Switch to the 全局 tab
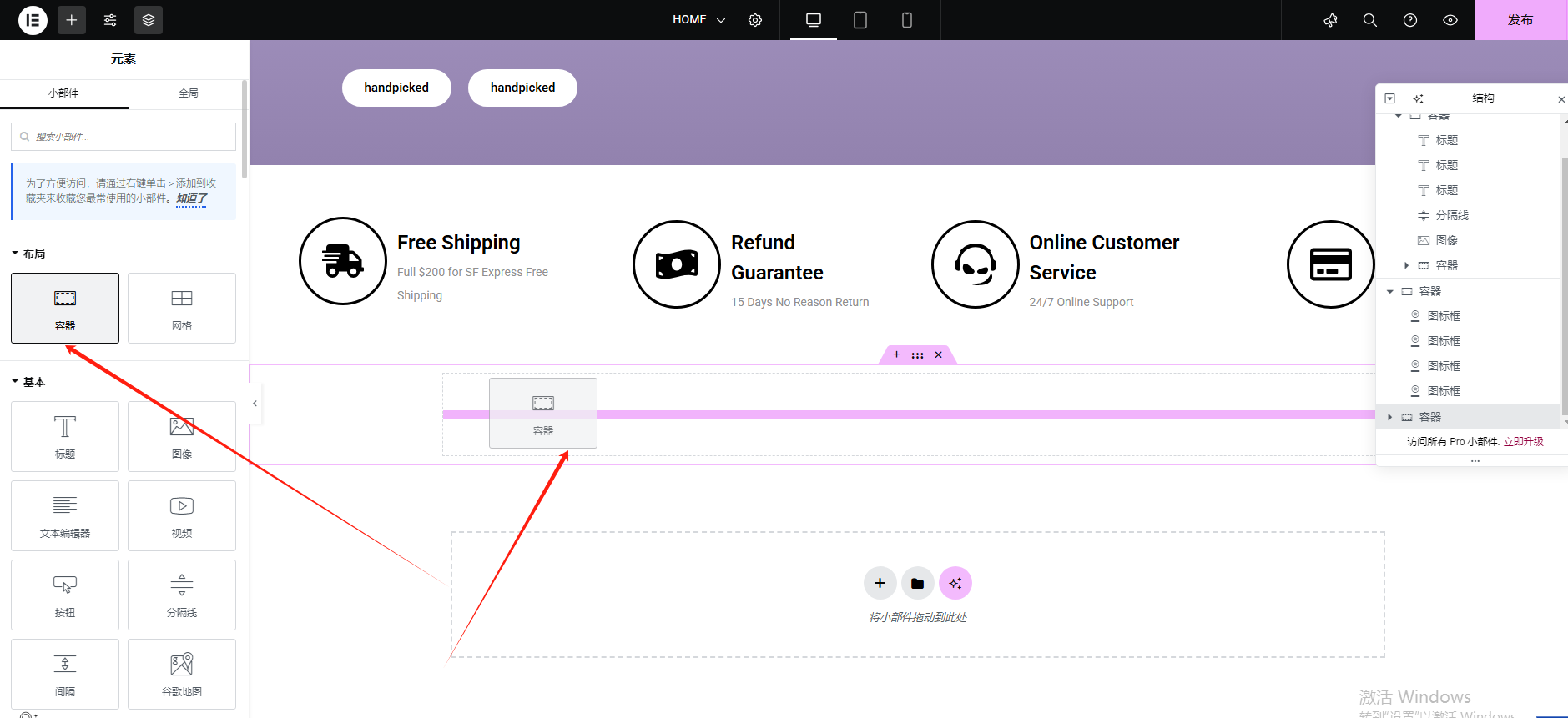This screenshot has width=1568, height=718. [189, 93]
